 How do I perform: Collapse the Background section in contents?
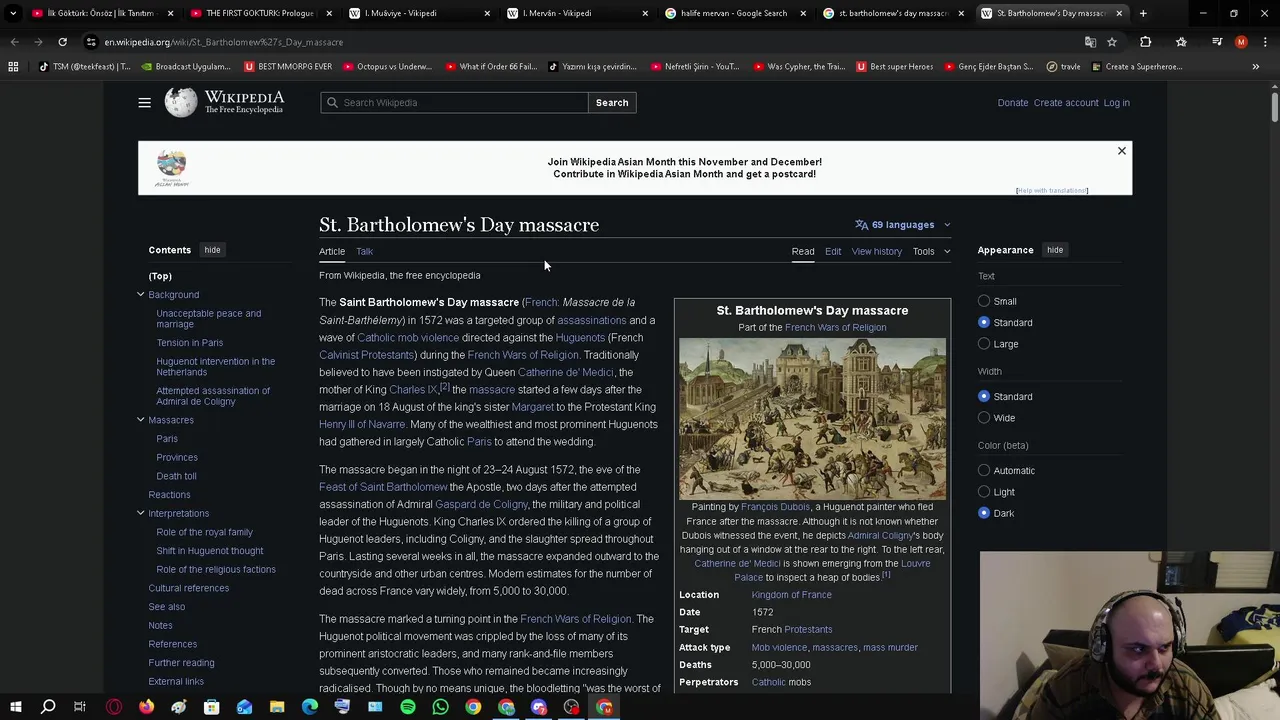tap(140, 294)
